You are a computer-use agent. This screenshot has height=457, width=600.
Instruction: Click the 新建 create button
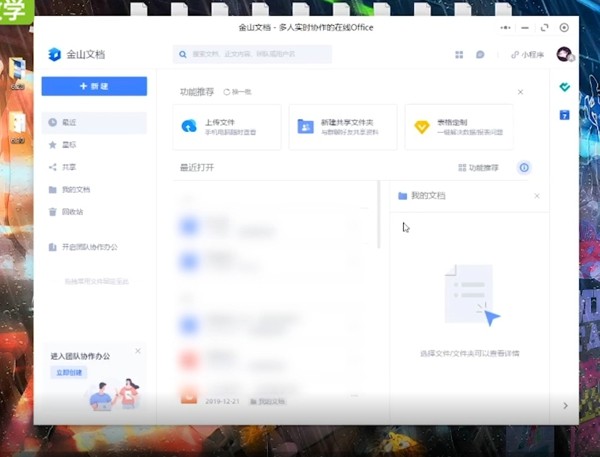94,86
